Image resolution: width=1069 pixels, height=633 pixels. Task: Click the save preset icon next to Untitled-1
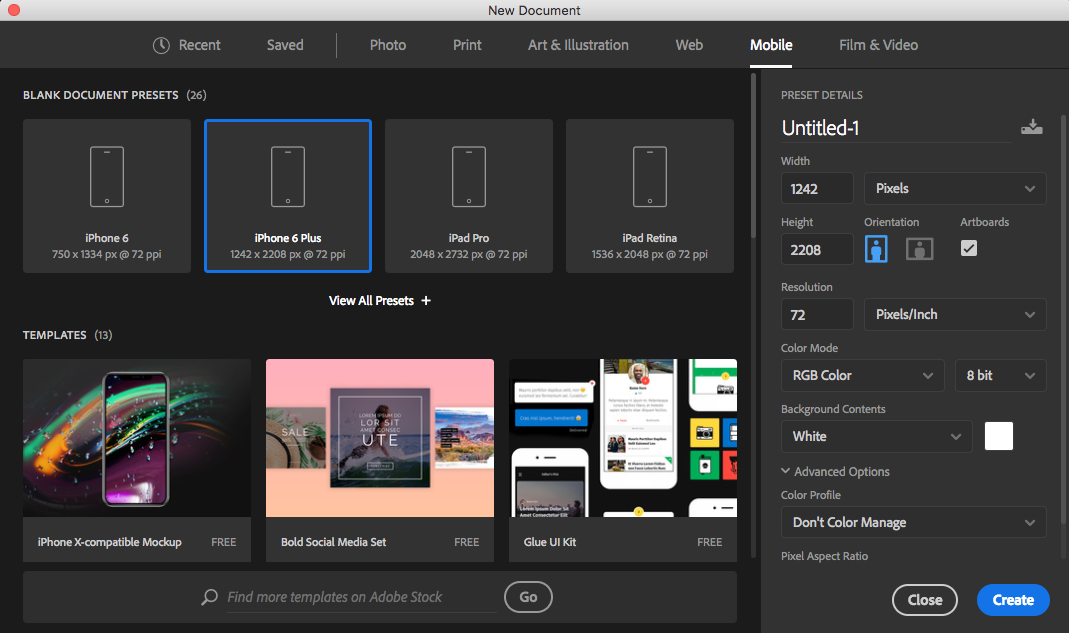click(x=1032, y=127)
